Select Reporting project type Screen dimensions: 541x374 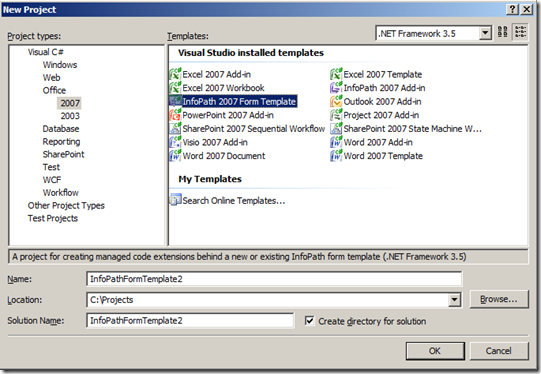tap(61, 141)
